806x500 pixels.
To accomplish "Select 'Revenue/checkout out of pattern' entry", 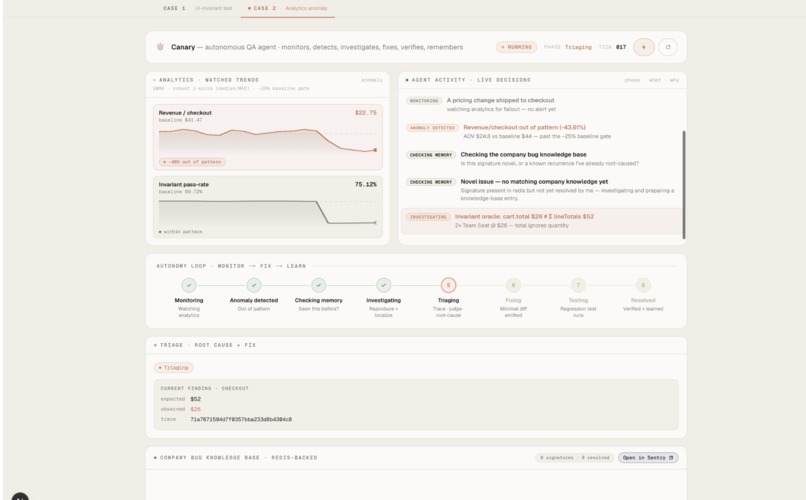I will tap(542, 132).
